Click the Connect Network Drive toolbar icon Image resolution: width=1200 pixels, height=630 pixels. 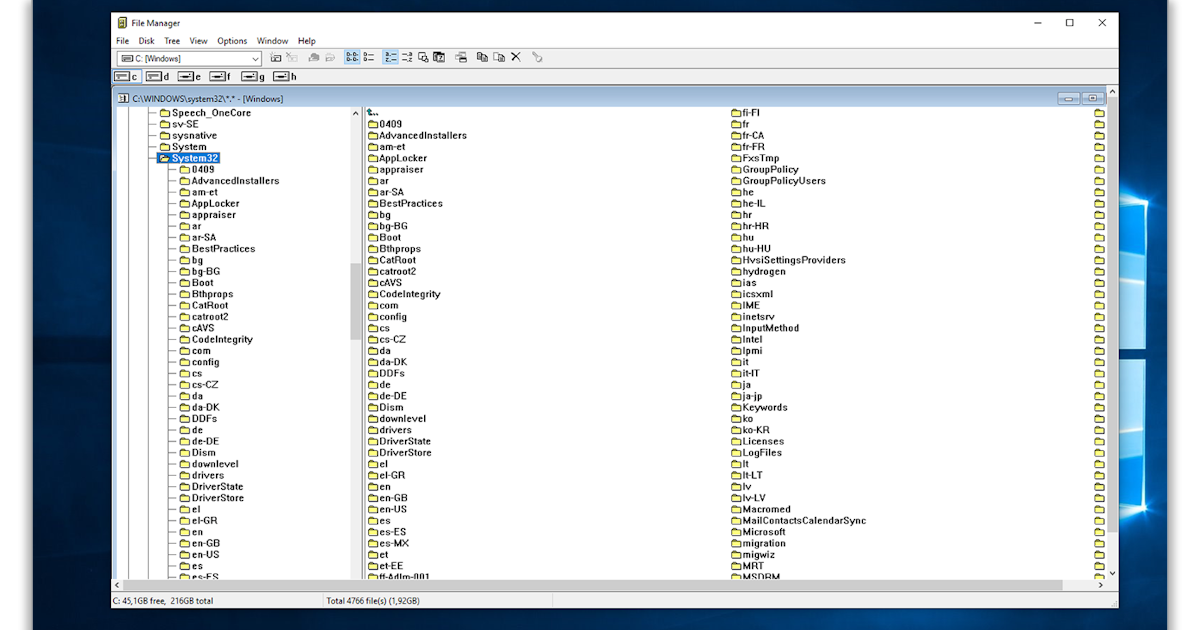click(276, 58)
